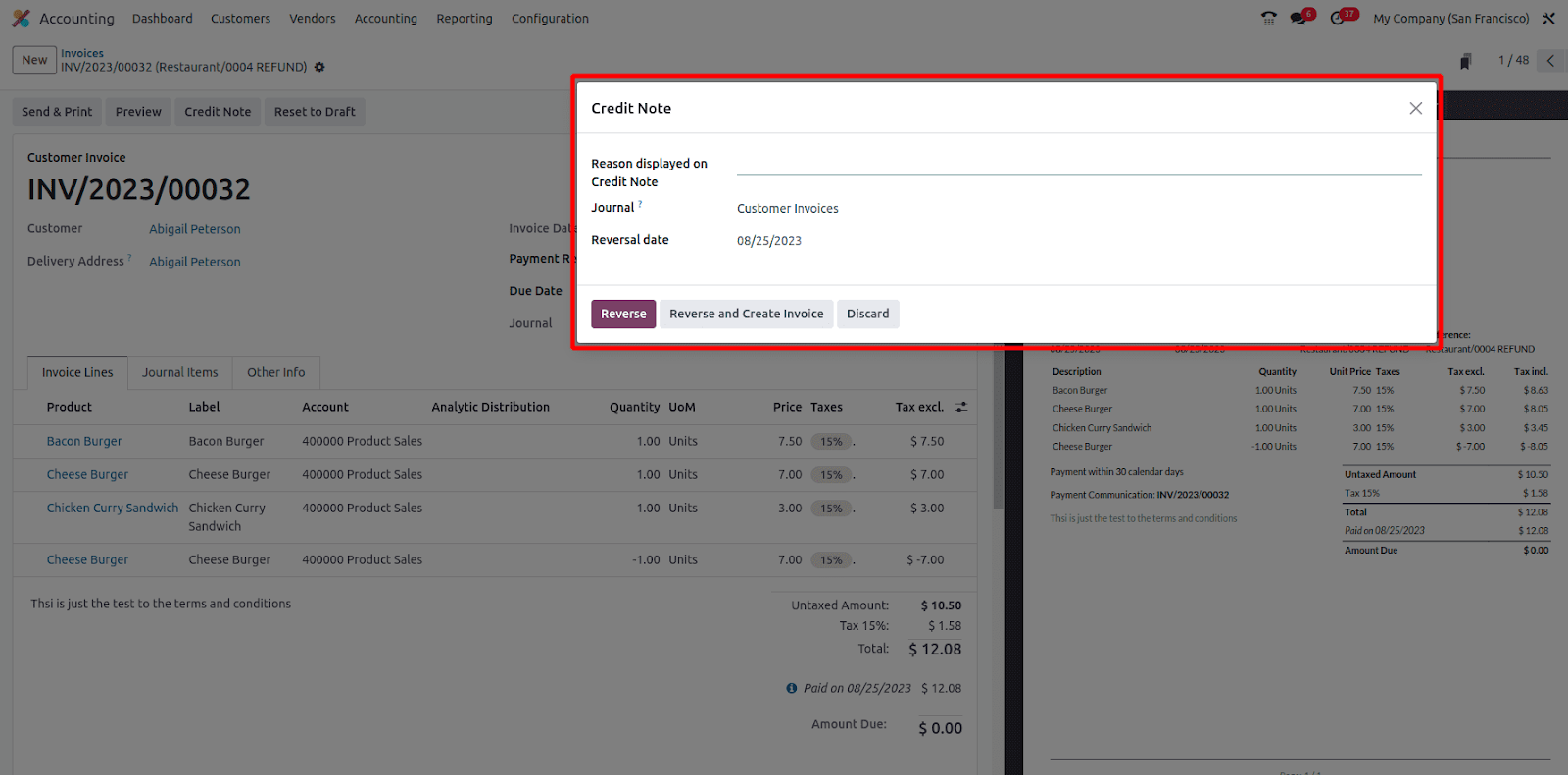Open the voip phone icon
This screenshot has height=775, width=1568.
pos(1269,18)
